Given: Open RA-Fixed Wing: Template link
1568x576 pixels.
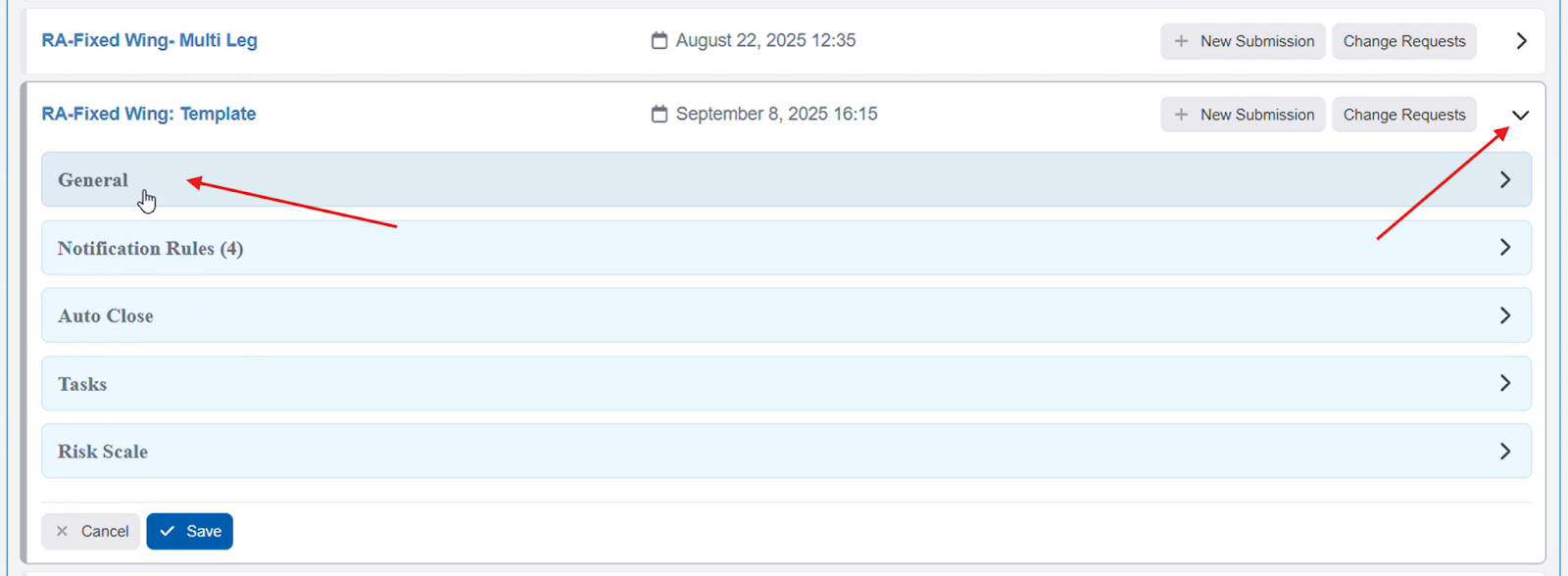Looking at the screenshot, I should (148, 114).
